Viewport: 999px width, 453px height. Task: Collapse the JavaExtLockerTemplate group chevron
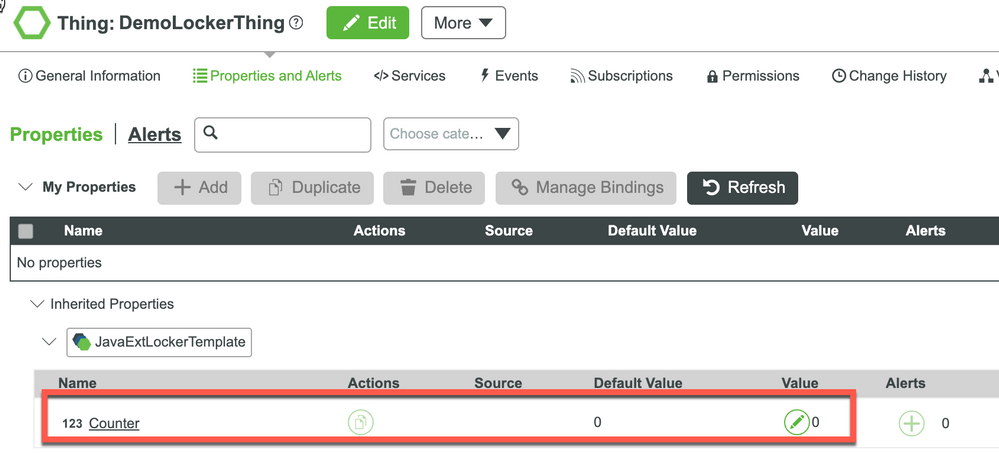[48, 342]
